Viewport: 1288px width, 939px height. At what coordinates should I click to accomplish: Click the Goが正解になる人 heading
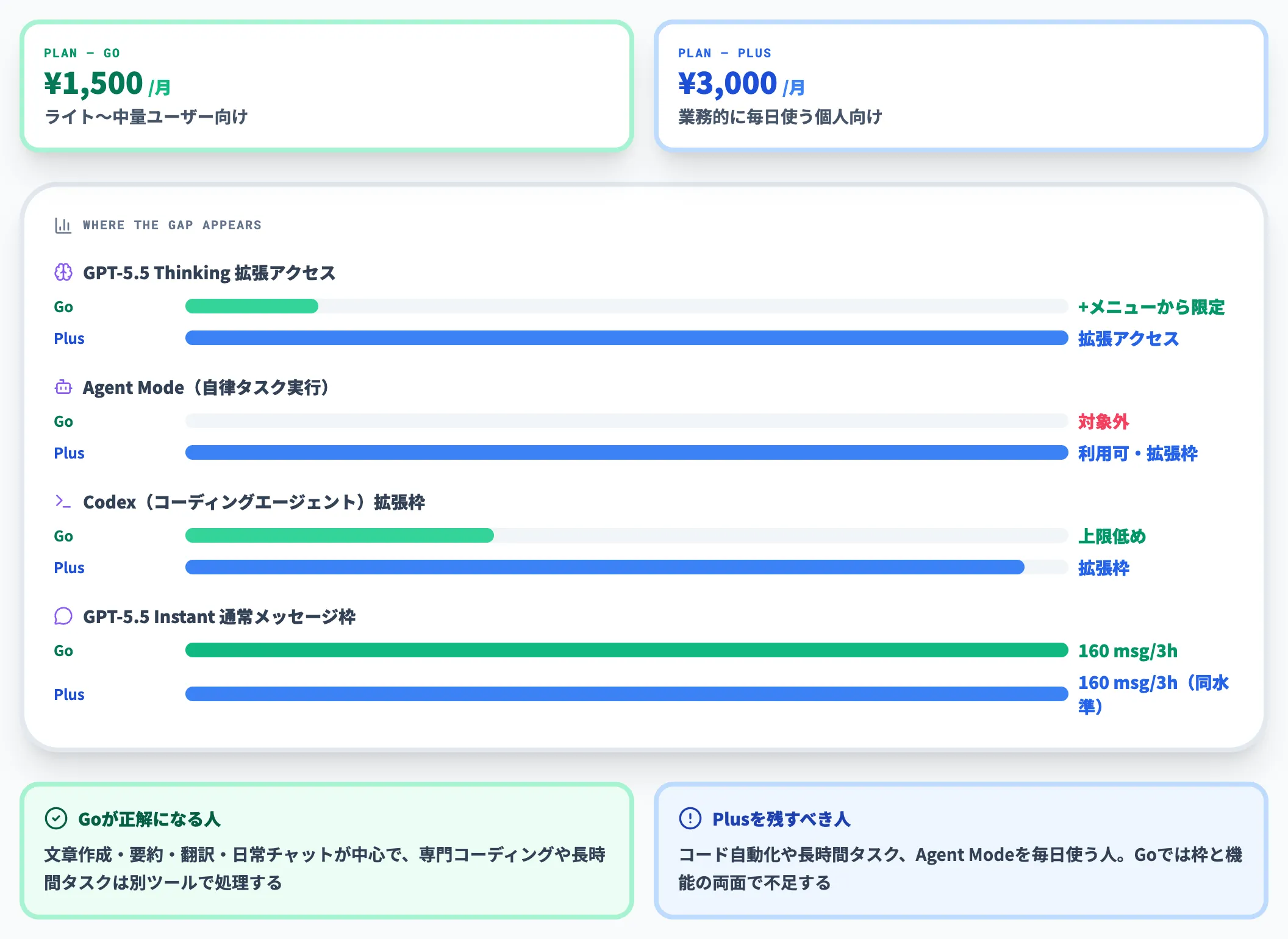[149, 819]
